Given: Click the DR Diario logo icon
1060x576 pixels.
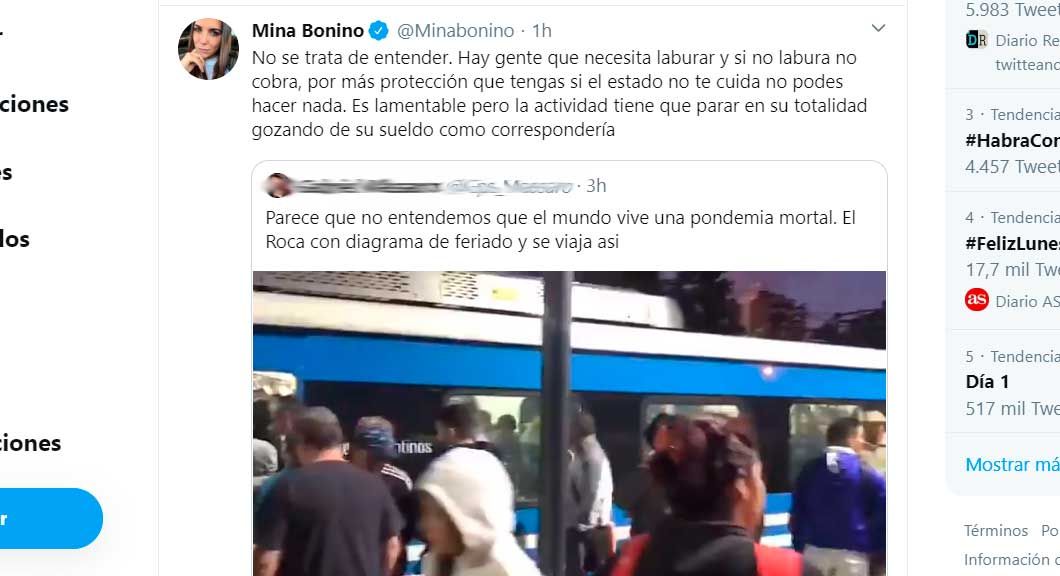Looking at the screenshot, I should click(x=976, y=40).
